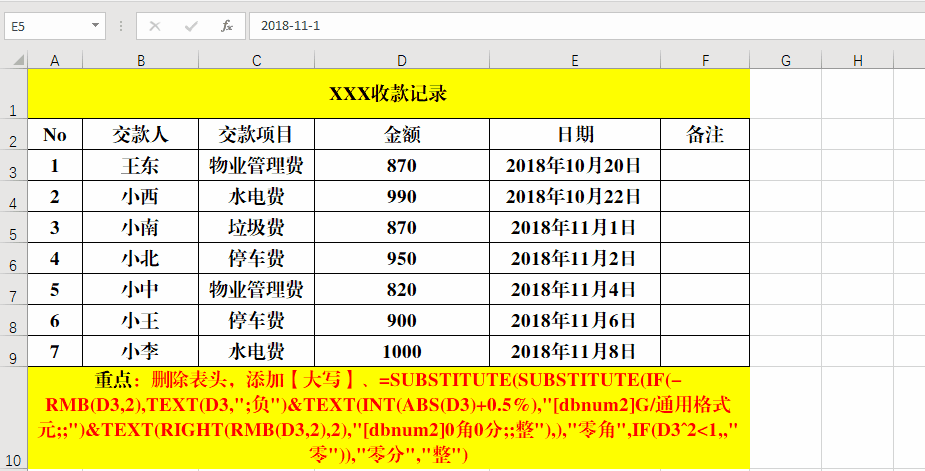925x471 pixels.
Task: Click the amount cell 900
Action: [402, 320]
